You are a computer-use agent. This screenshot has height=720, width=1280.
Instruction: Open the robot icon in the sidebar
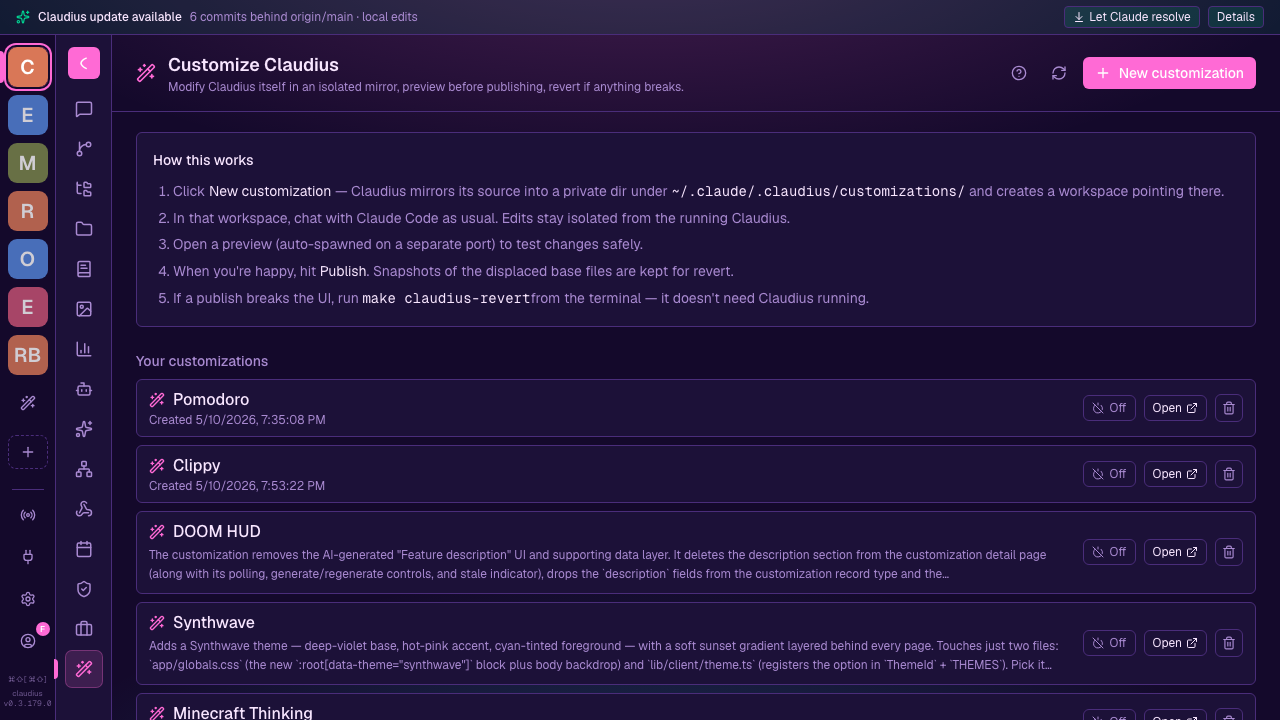[x=84, y=389]
